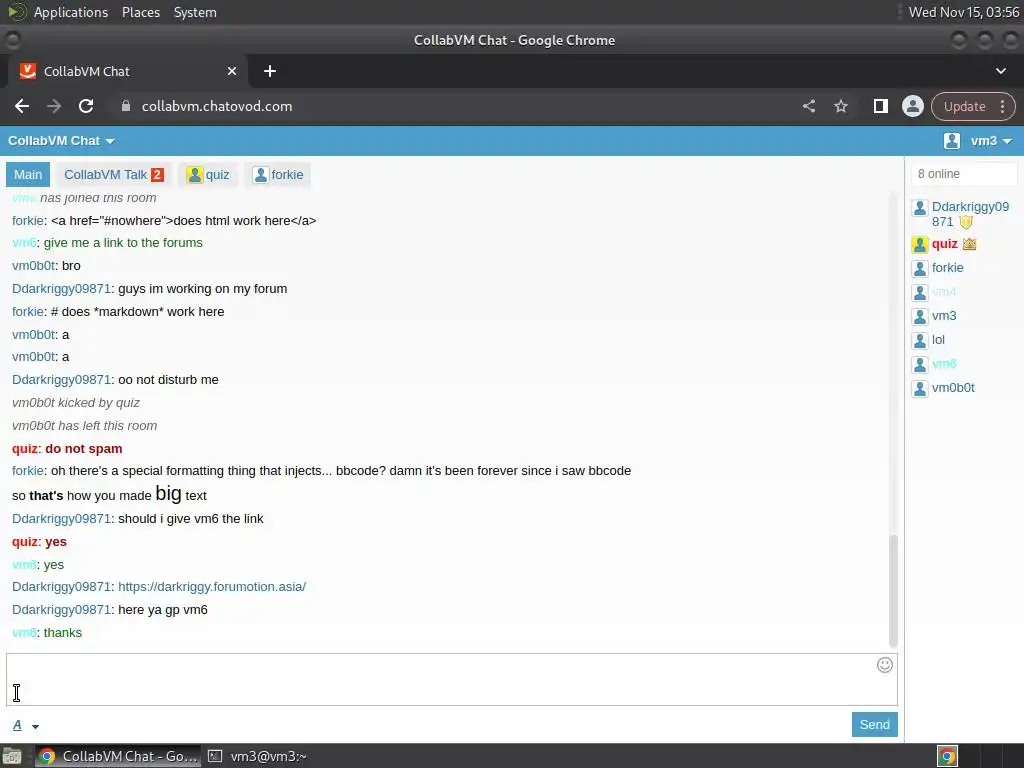Focus the chat message input field

pyautogui.click(x=451, y=679)
